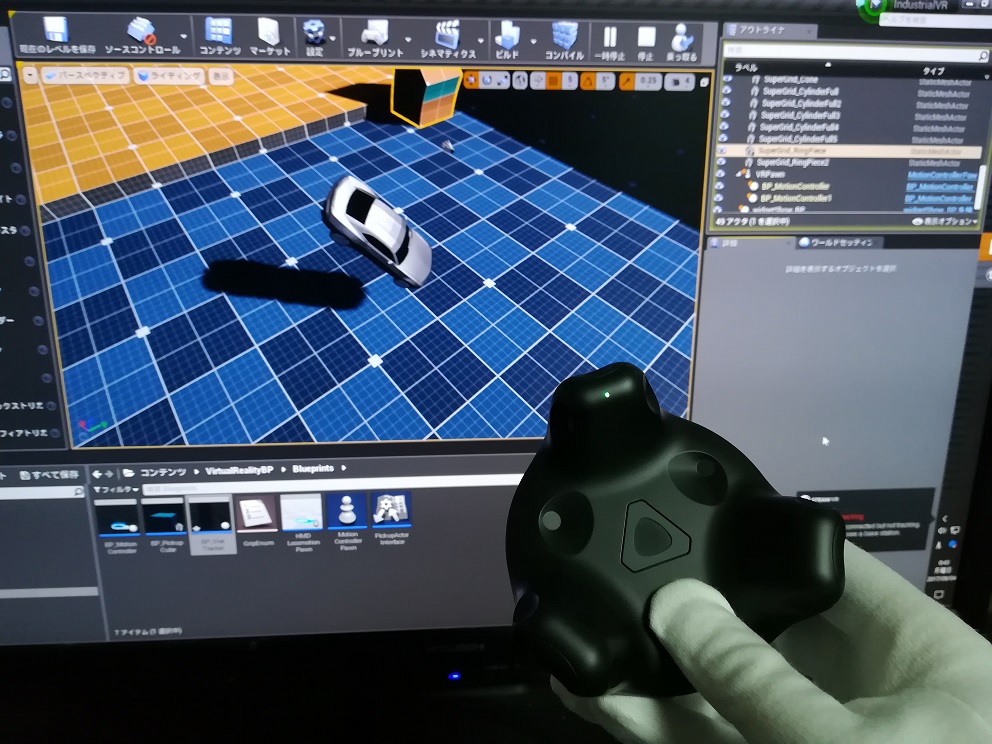Select the Blueprints folder in the breadcrumb path
The width and height of the screenshot is (992, 744).
(313, 469)
